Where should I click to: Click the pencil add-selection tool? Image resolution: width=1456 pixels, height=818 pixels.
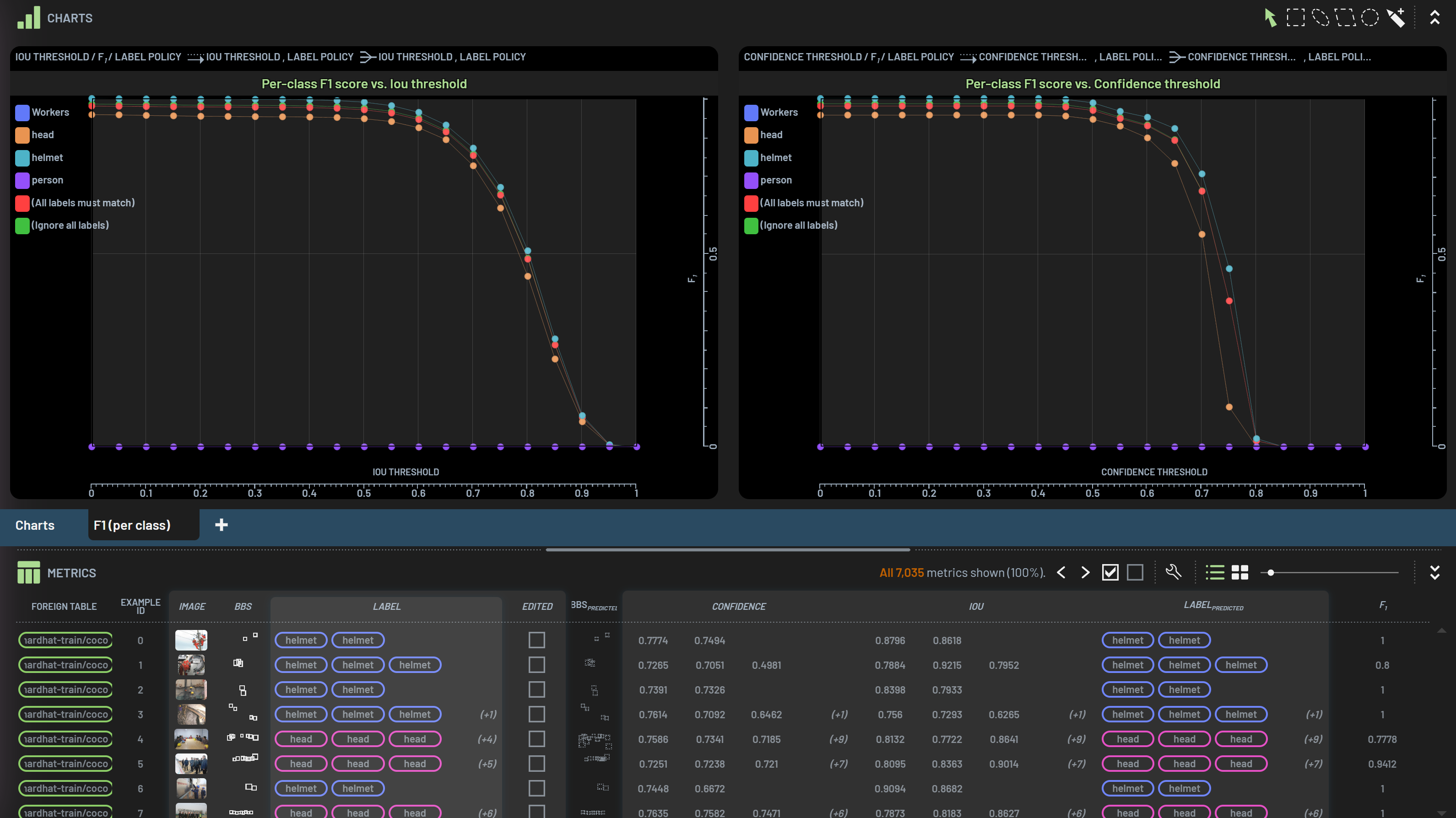[1396, 18]
